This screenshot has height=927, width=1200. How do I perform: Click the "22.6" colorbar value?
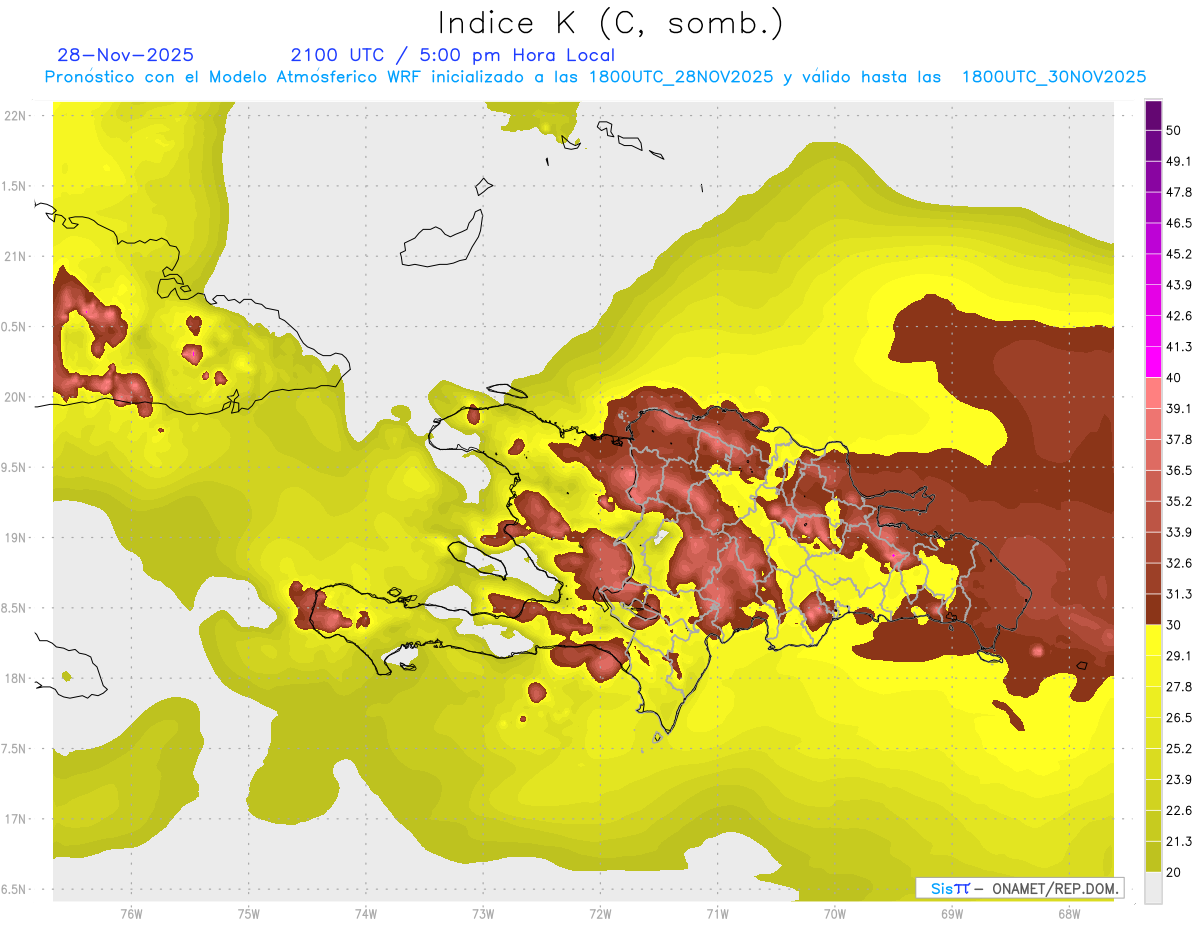[1179, 811]
